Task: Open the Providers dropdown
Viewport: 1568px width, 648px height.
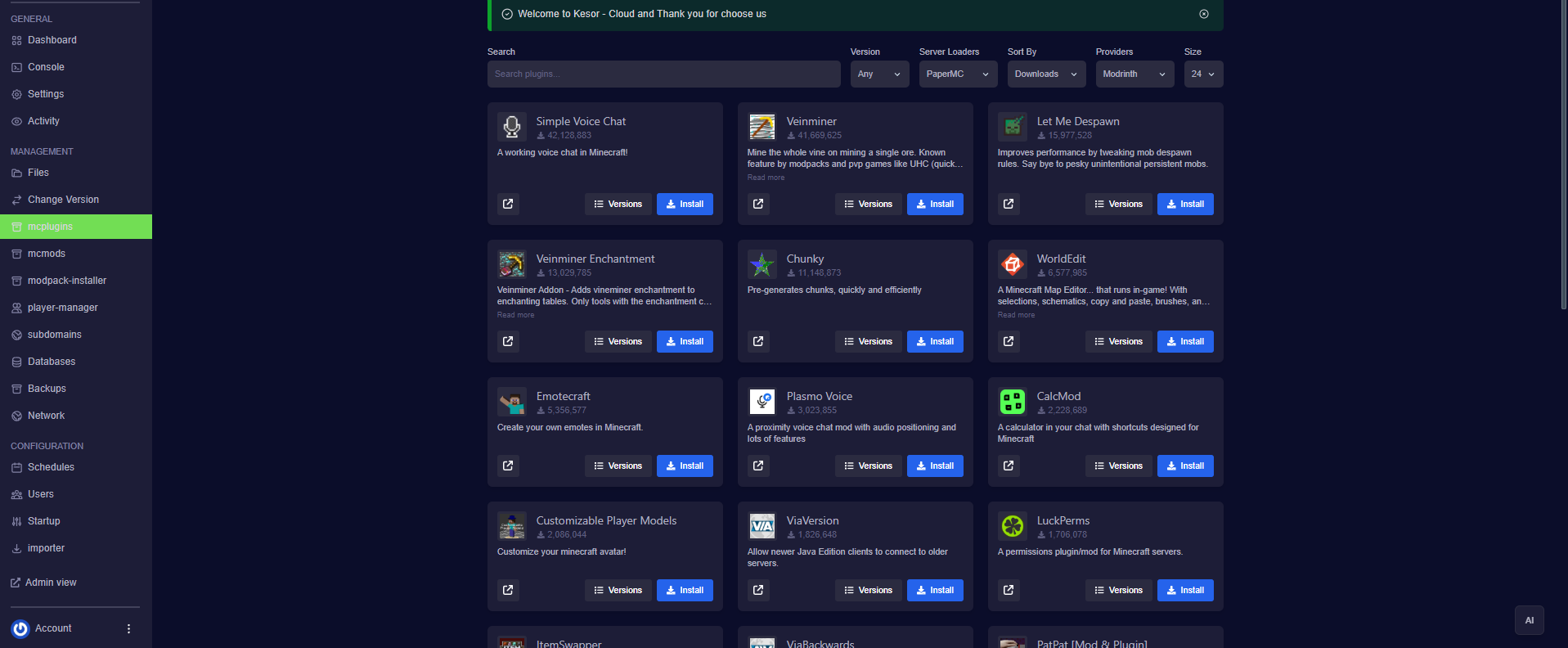Action: point(1135,74)
